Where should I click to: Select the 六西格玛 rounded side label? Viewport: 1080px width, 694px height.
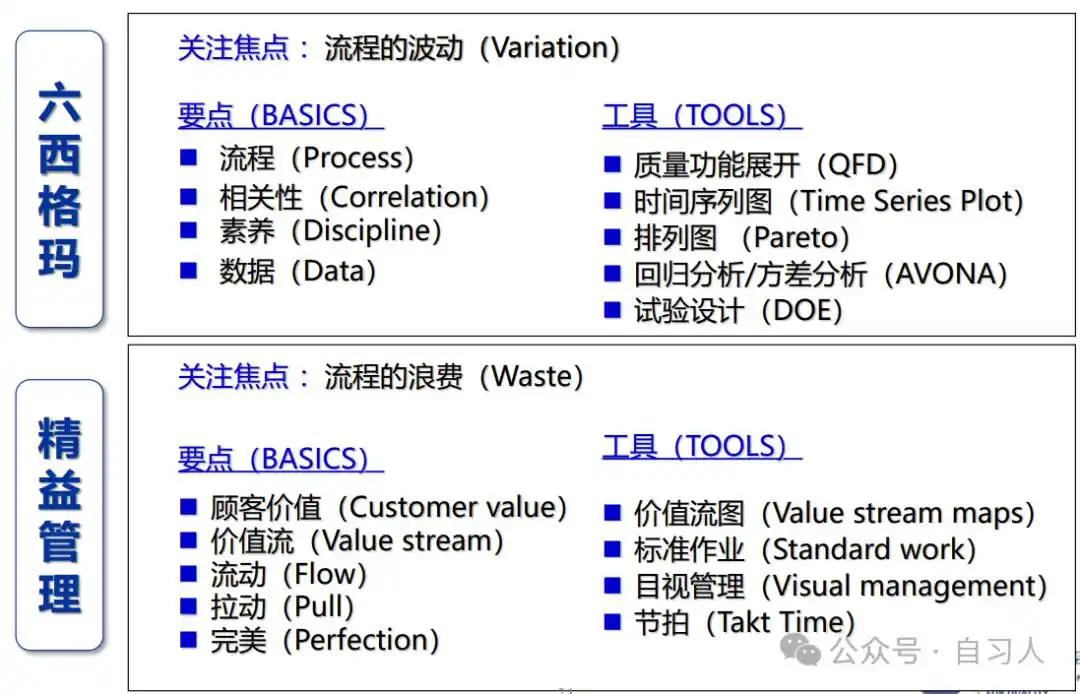click(x=59, y=179)
